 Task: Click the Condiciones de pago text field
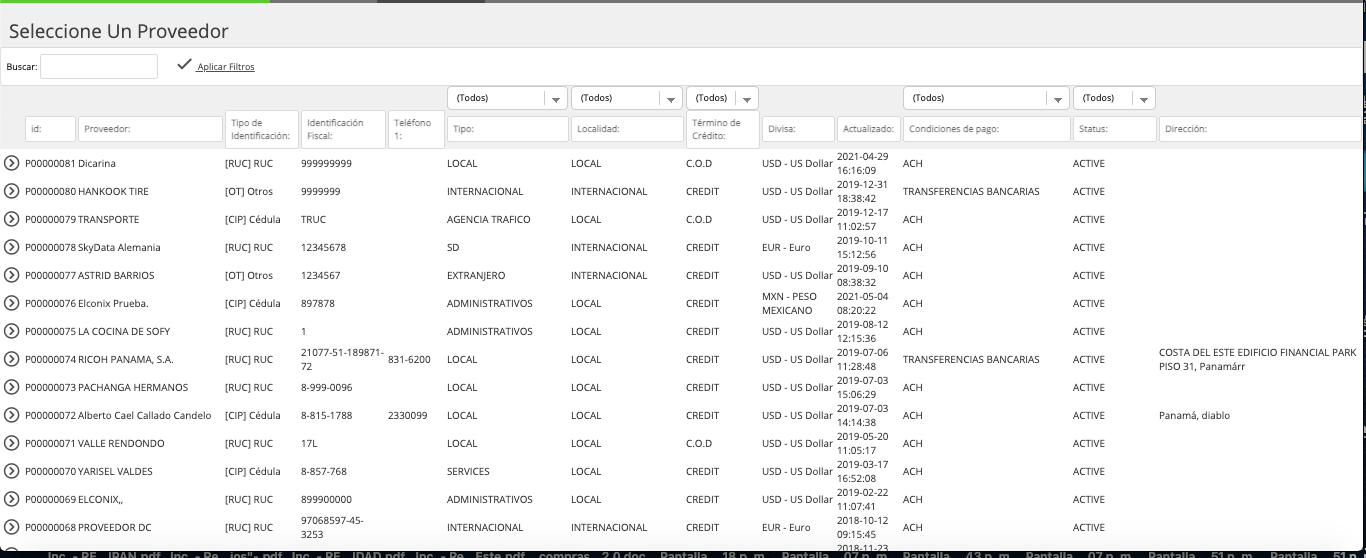pyautogui.click(x=986, y=129)
